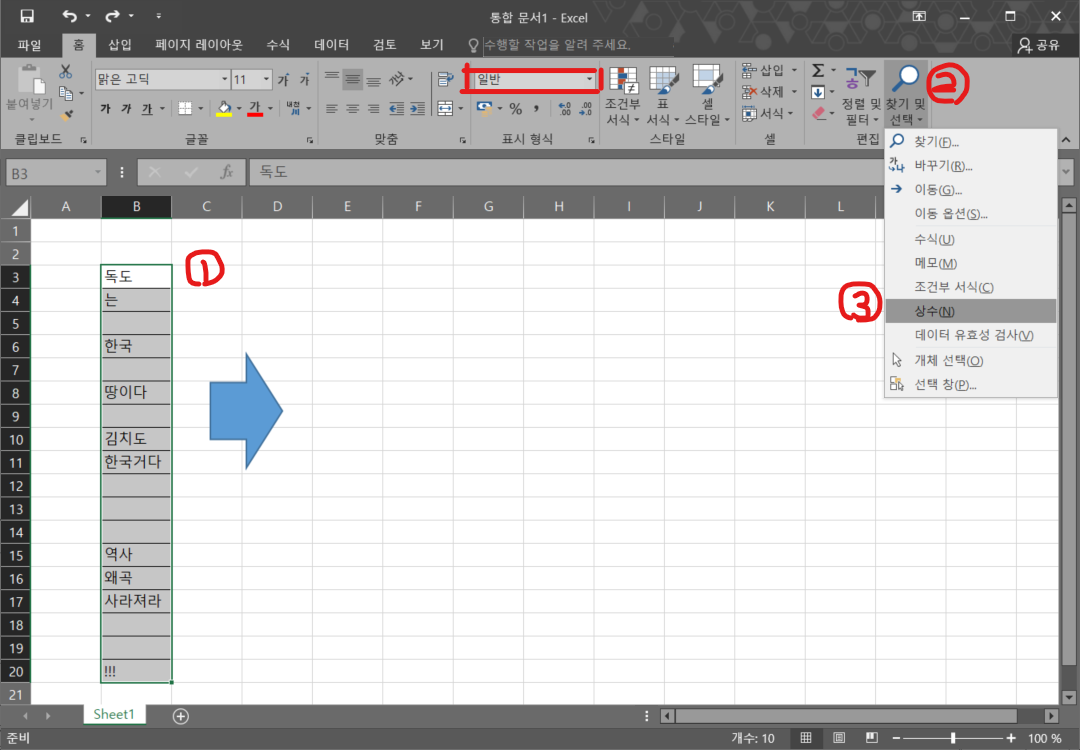Click the yellow fill color bucket
1080x750 pixels.
[224, 109]
